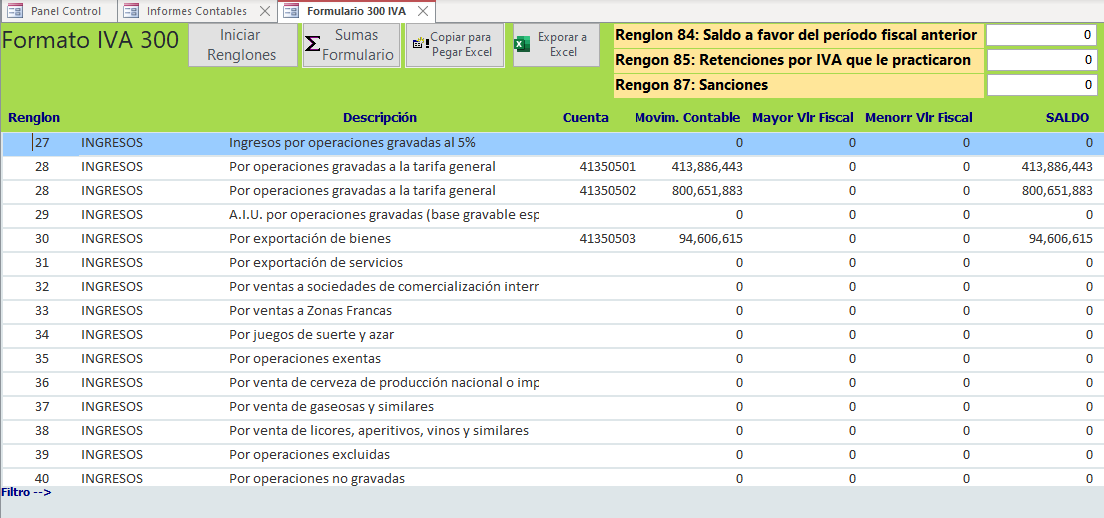Screen dimensions: 1104x518
Task: Click 'Por exportación de bienes' description
Action: click(x=310, y=239)
